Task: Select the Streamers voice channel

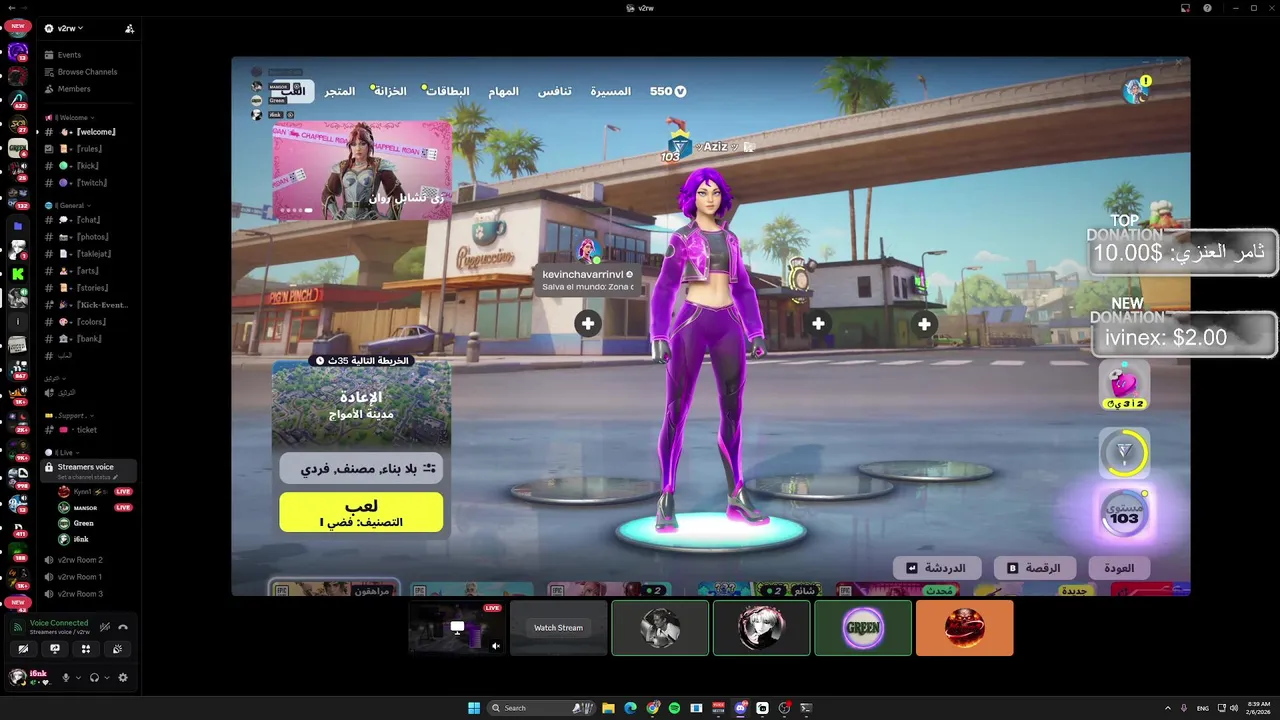Action: click(89, 471)
